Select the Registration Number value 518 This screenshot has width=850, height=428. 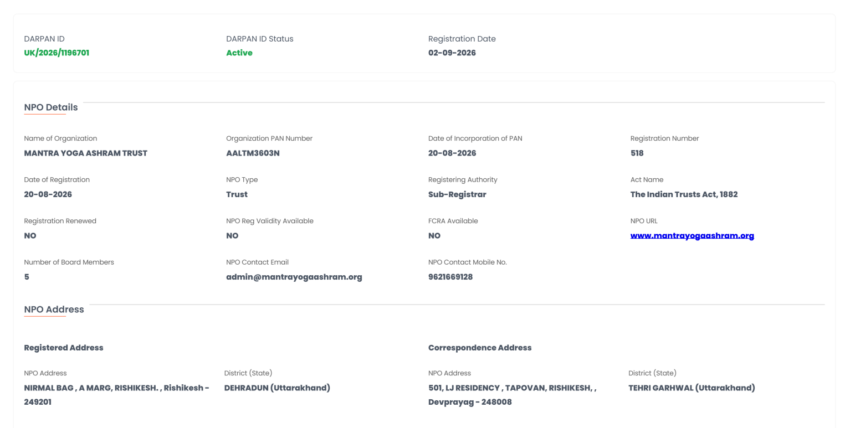[x=637, y=153]
